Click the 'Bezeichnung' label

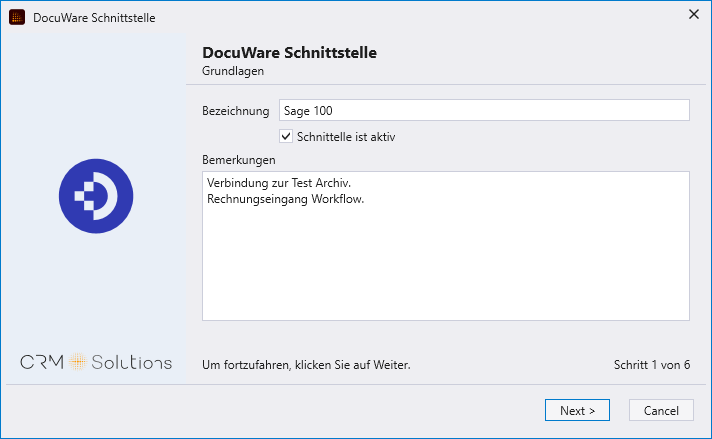tap(235, 111)
